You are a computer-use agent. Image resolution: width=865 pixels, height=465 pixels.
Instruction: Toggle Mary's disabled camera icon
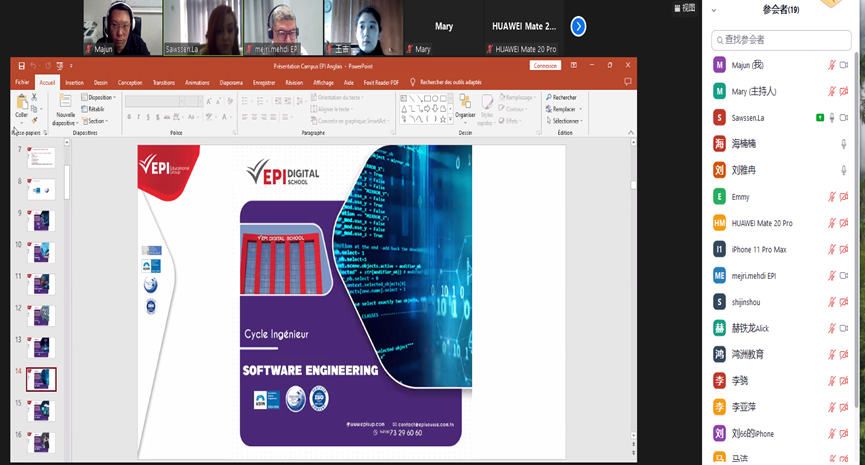[844, 91]
